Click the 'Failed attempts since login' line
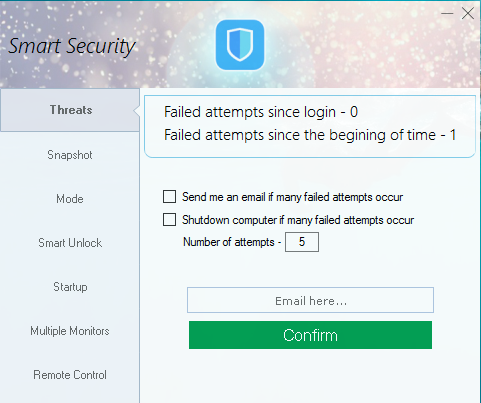481x403 pixels. [261, 112]
